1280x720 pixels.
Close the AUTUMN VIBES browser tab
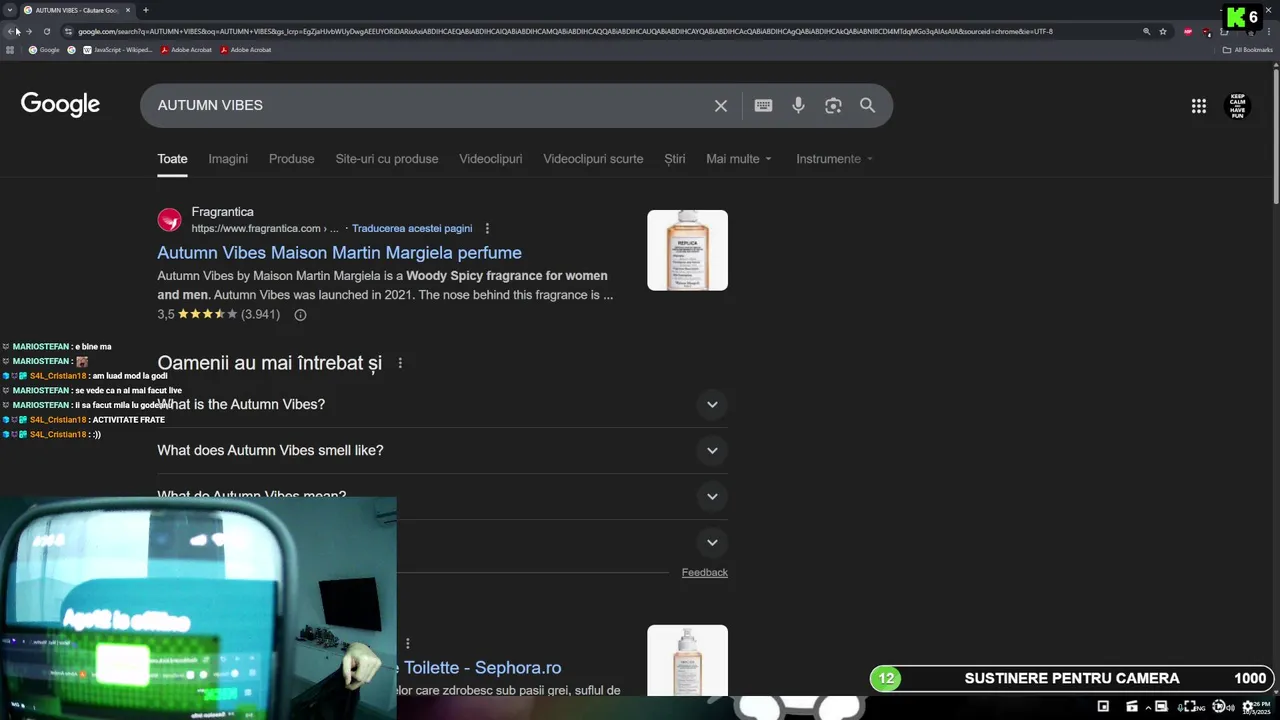point(128,10)
